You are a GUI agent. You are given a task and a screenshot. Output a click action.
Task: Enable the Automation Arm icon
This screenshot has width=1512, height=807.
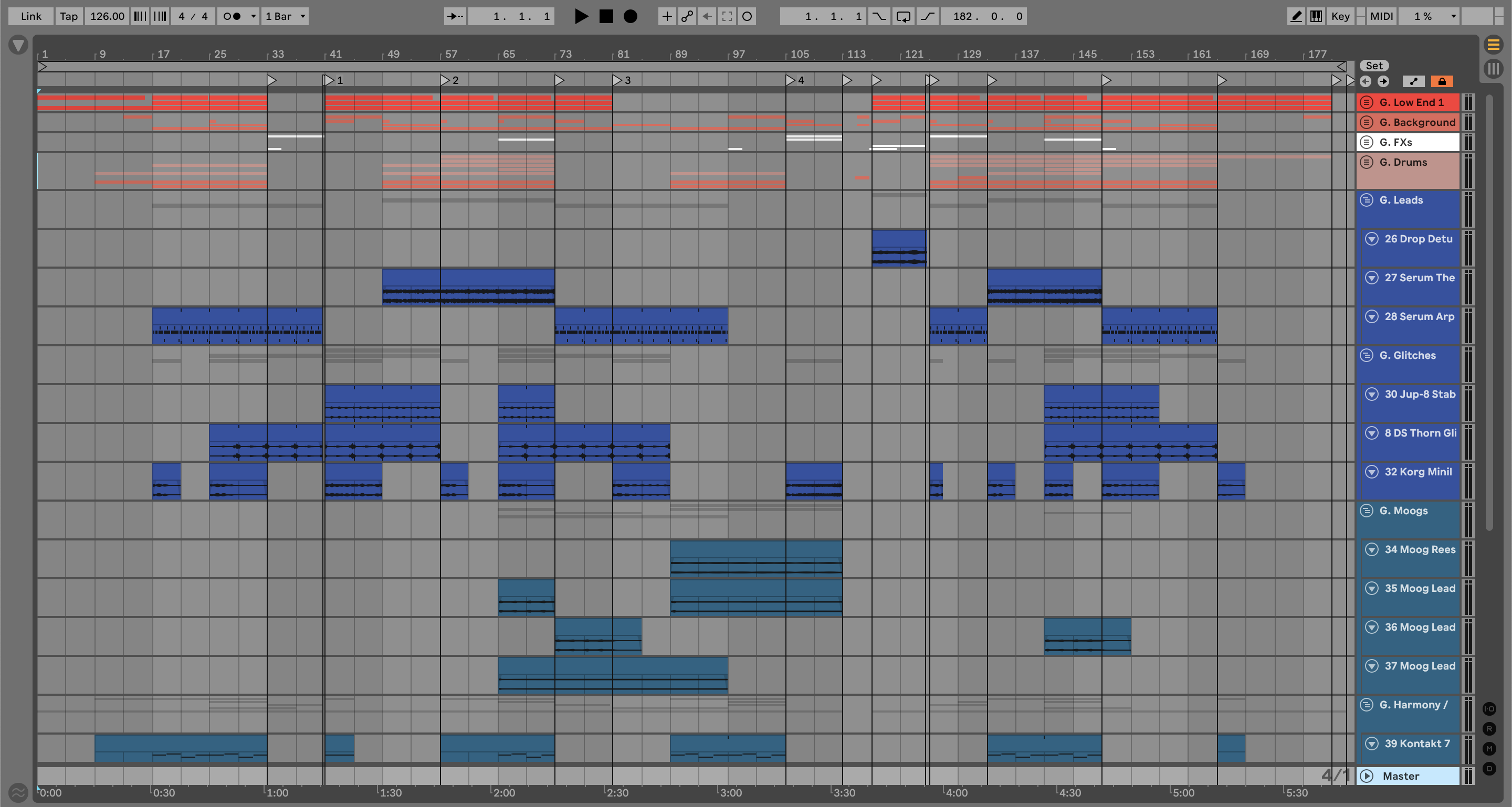pos(687,16)
